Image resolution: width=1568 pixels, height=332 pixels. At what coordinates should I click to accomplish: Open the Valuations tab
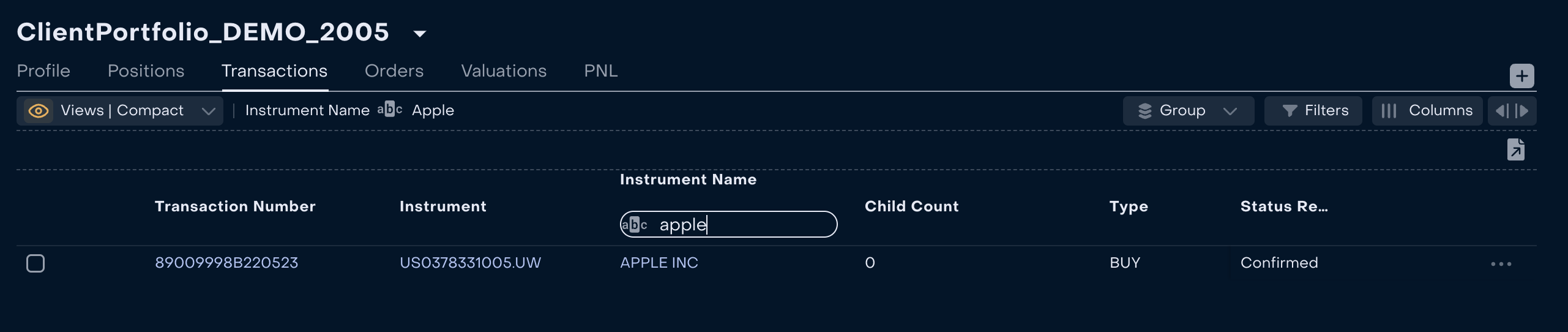pyautogui.click(x=503, y=71)
